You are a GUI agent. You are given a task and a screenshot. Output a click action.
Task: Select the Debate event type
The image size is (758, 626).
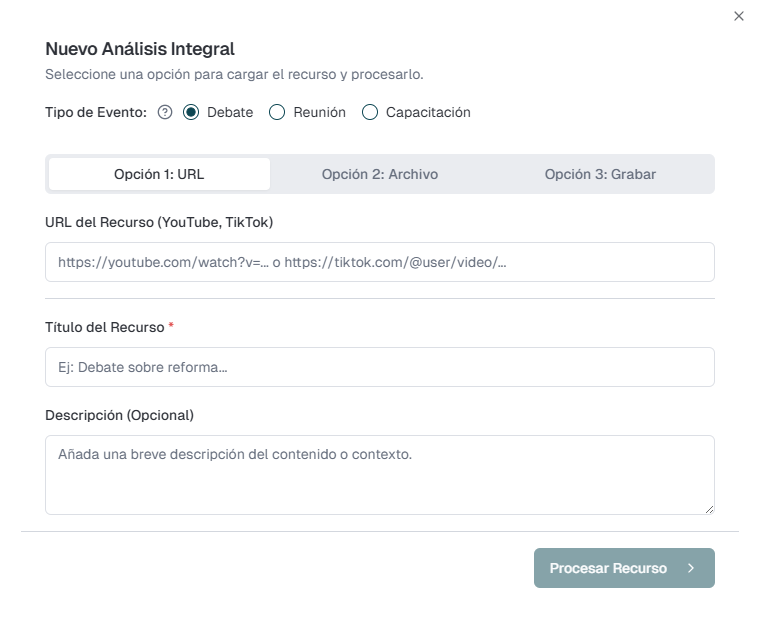[x=191, y=112]
